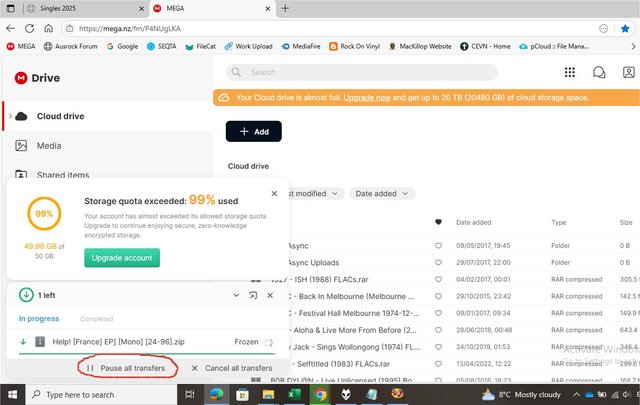This screenshot has height=405, width=640.
Task: Open Excel from the taskbar
Action: (x=294, y=394)
